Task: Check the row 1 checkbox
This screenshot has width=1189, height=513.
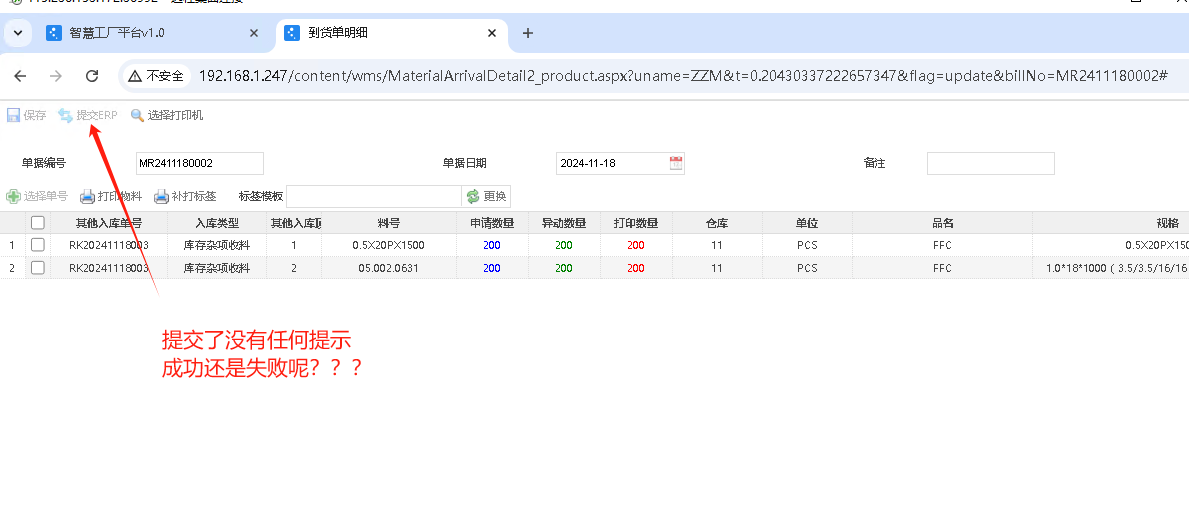Action: coord(38,244)
